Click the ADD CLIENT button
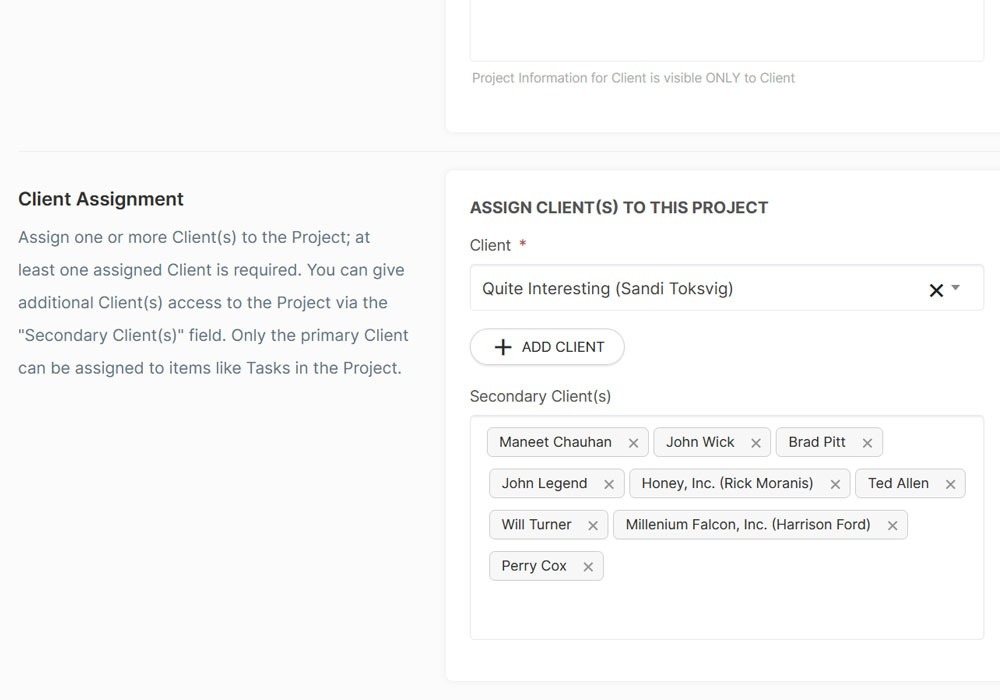The width and height of the screenshot is (1000, 700). click(x=547, y=347)
